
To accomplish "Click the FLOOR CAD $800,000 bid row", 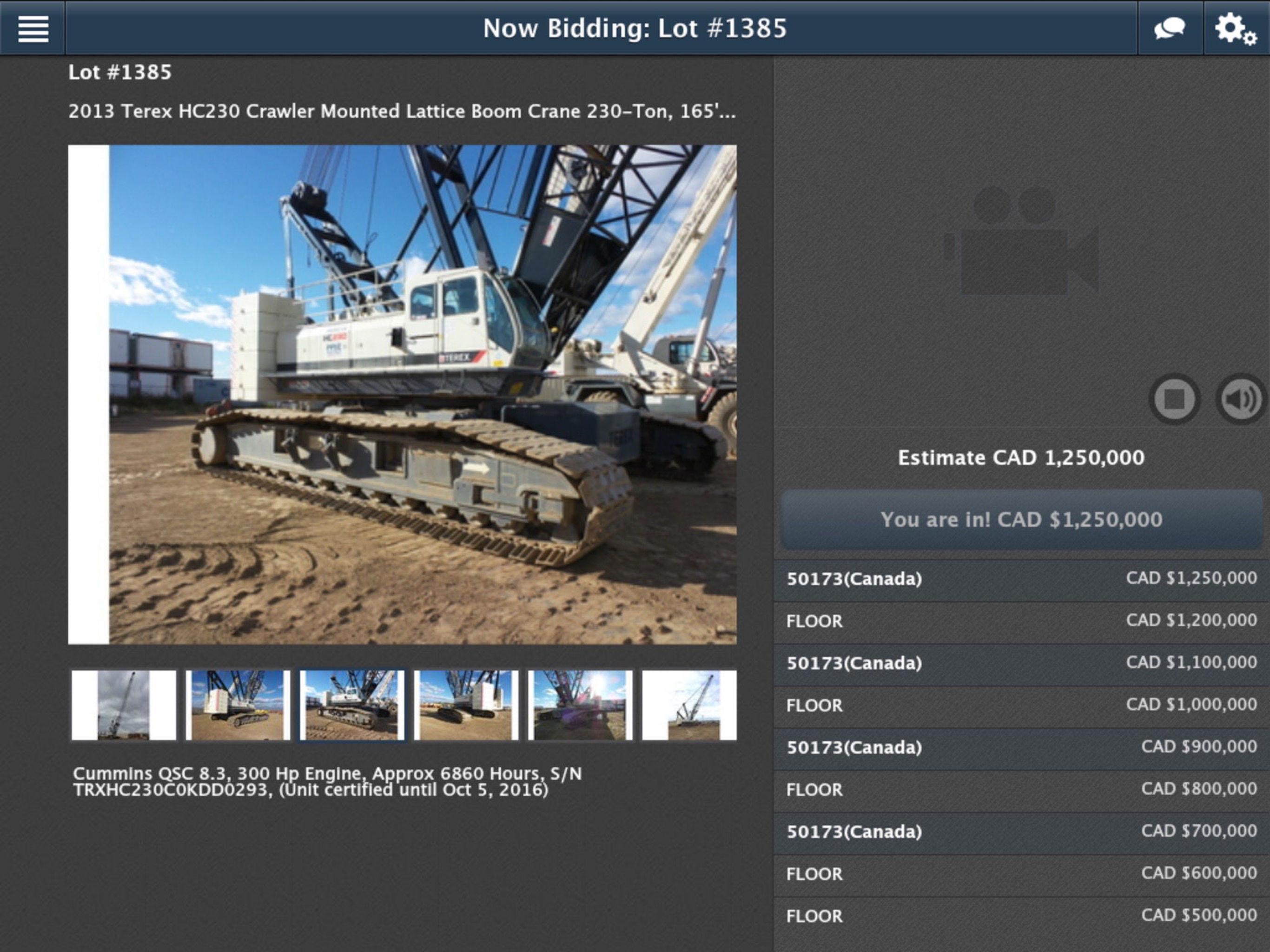I will point(1021,790).
